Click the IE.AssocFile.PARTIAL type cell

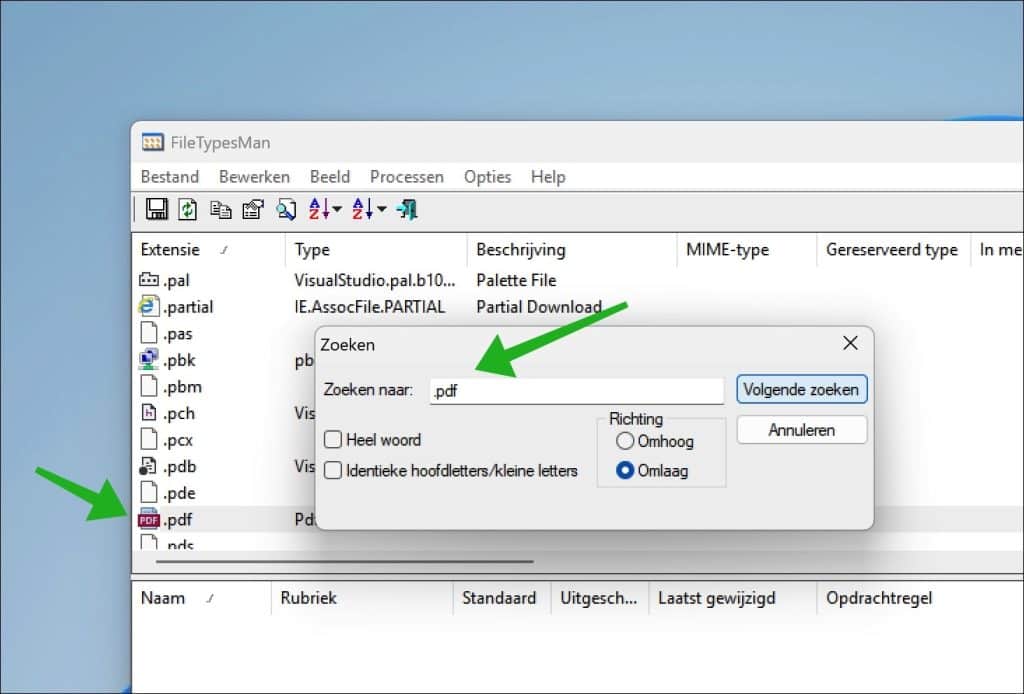[x=370, y=307]
